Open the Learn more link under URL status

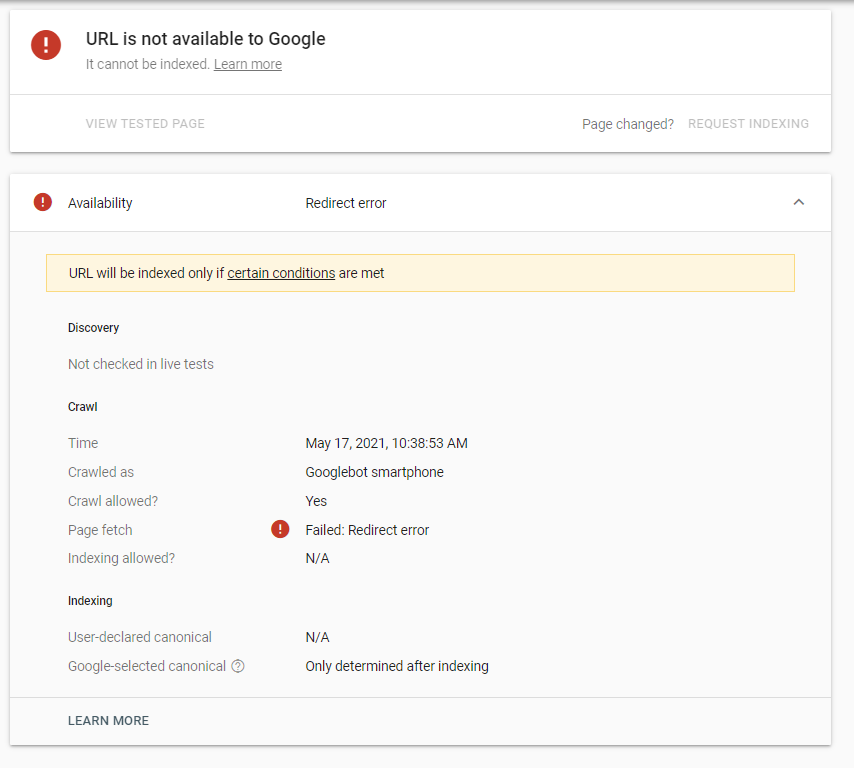pyautogui.click(x=247, y=64)
